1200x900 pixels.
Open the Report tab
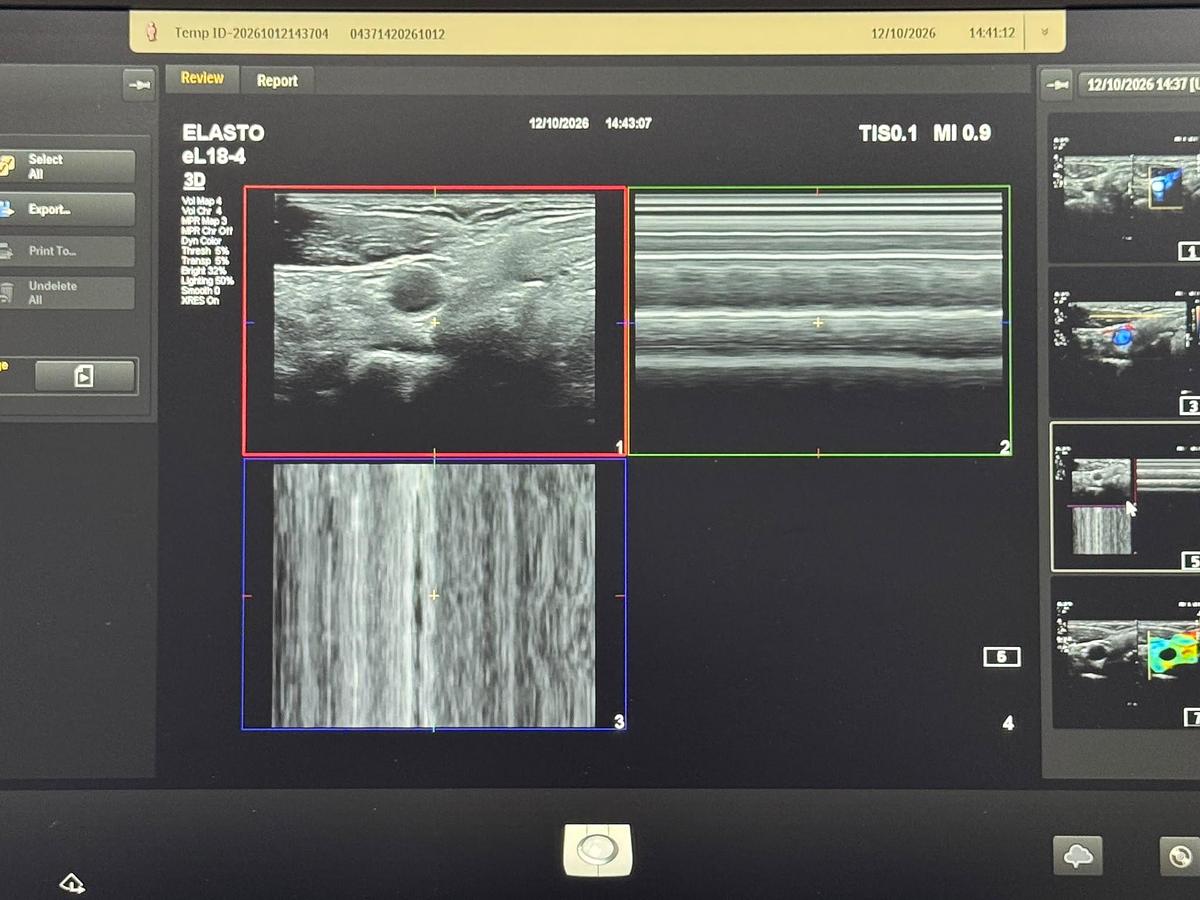(277, 81)
